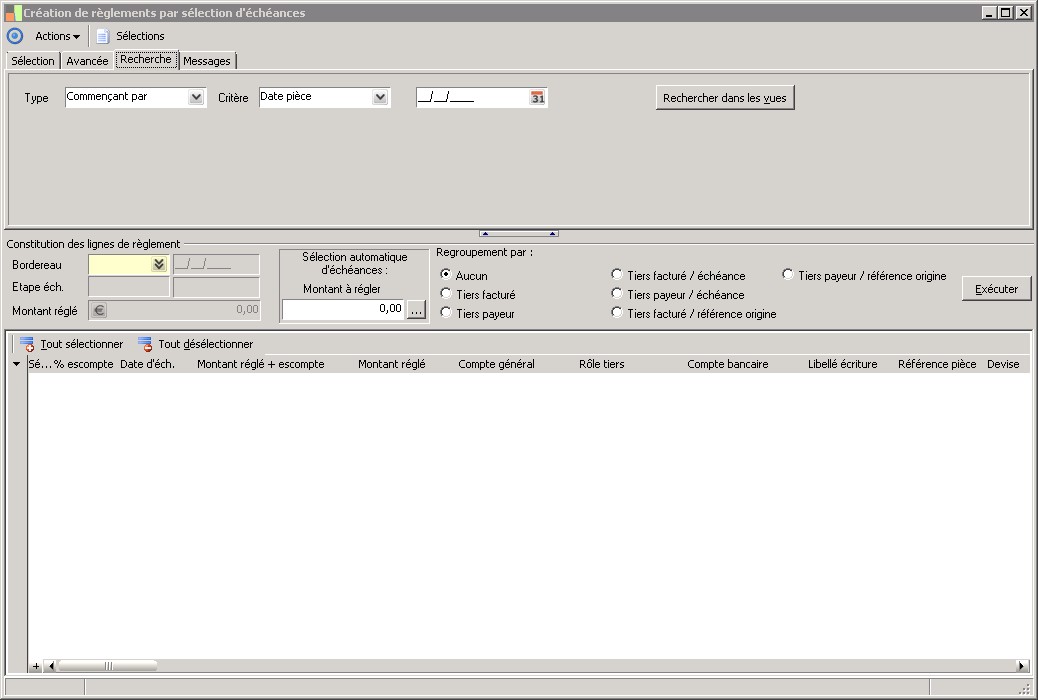Screen dimensions: 1038x700
Task: Switch to the Avancée tab
Action: [x=87, y=61]
